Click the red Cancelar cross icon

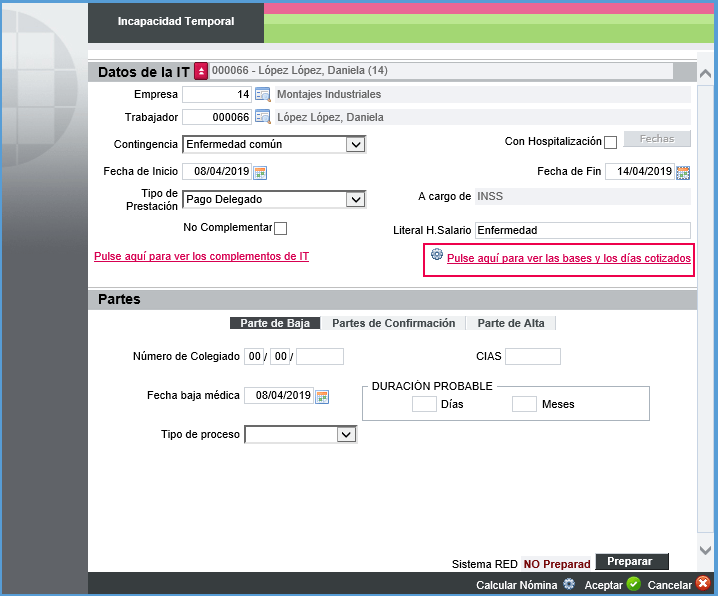(x=703, y=583)
